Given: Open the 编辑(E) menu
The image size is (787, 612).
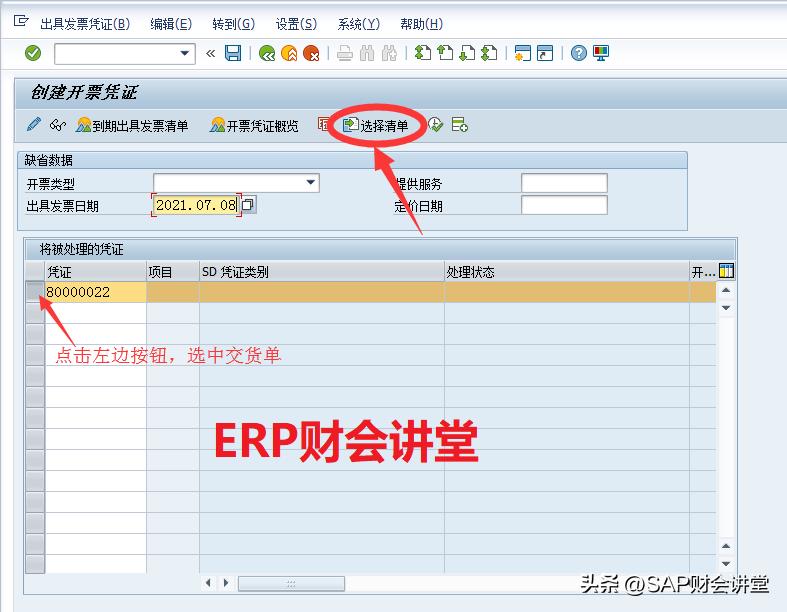Looking at the screenshot, I should pyautogui.click(x=171, y=24).
